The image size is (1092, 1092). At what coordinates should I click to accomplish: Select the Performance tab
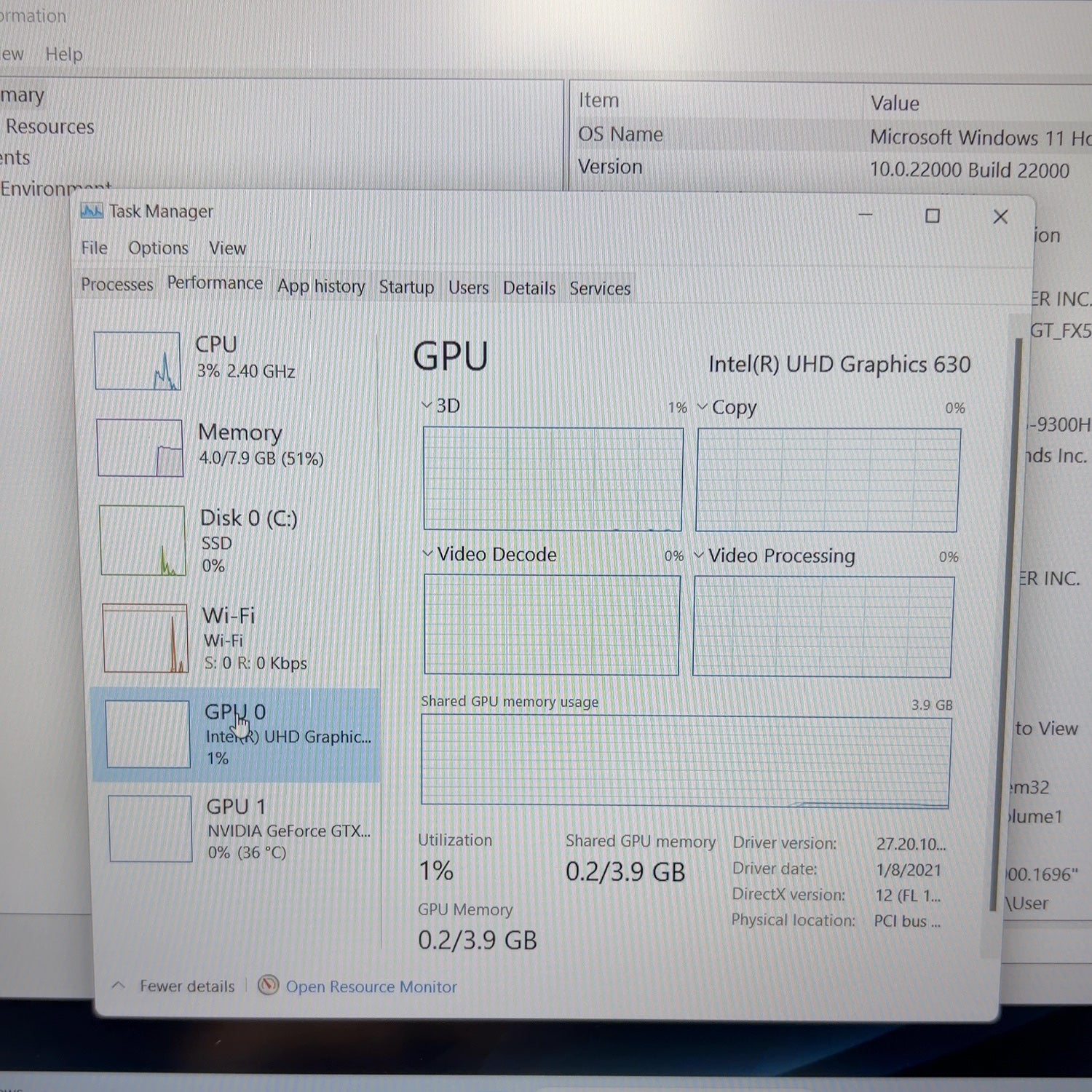point(215,282)
